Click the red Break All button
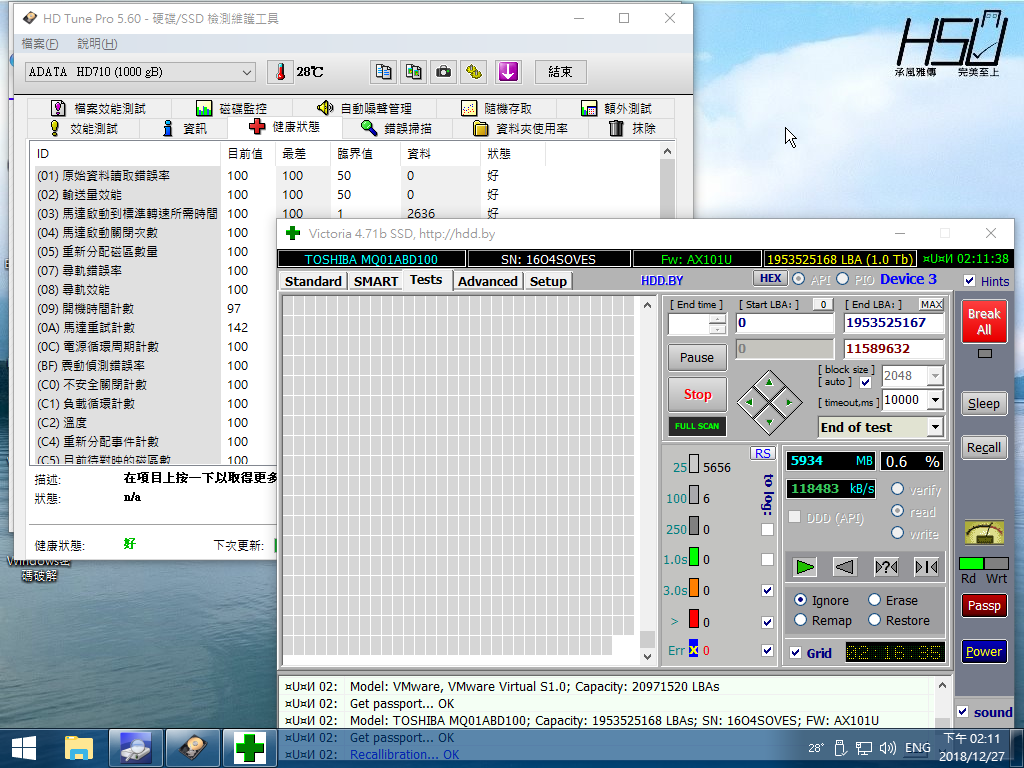The height and width of the screenshot is (768, 1024). click(984, 321)
